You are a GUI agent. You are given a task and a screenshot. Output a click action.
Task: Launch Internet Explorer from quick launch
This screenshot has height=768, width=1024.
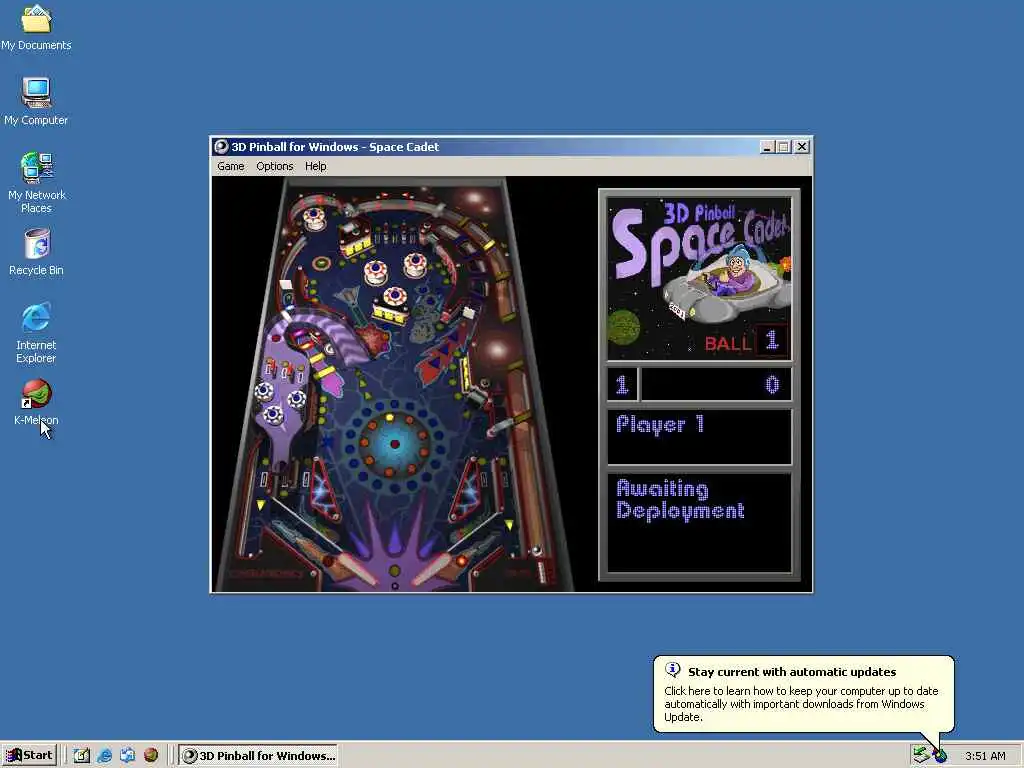[x=104, y=756]
